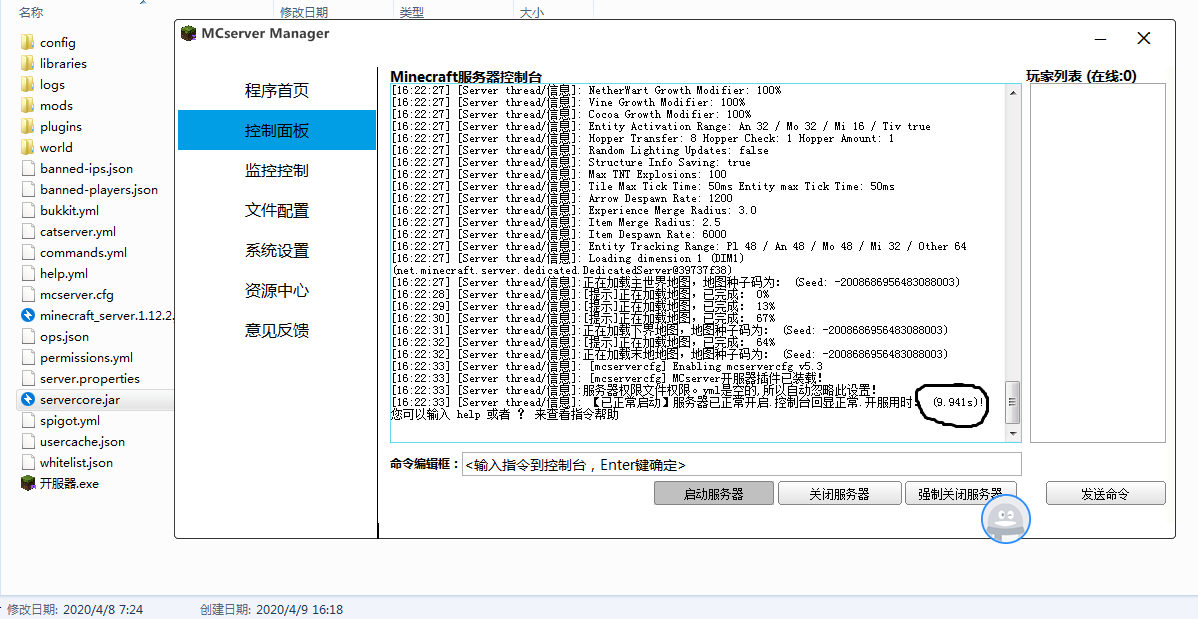1198x619 pixels.
Task: Click the Item Despawn Rate: 6000 log line
Action: point(559,235)
